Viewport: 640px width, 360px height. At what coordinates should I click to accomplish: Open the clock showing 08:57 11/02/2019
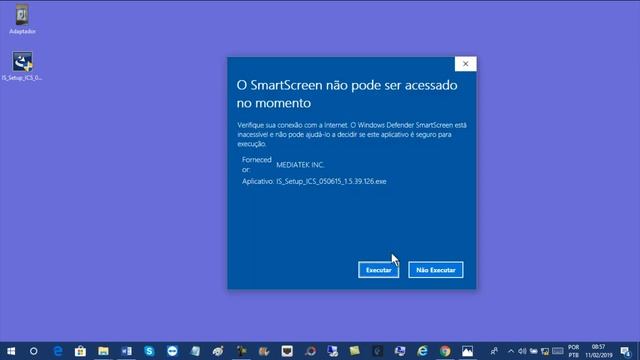599,351
